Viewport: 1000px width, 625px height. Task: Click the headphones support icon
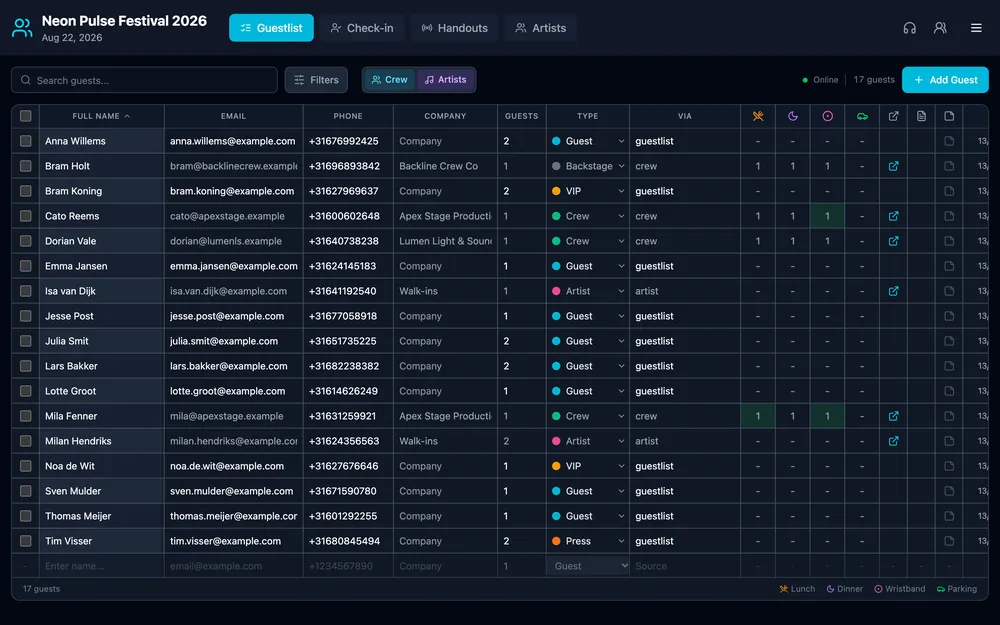(x=909, y=28)
